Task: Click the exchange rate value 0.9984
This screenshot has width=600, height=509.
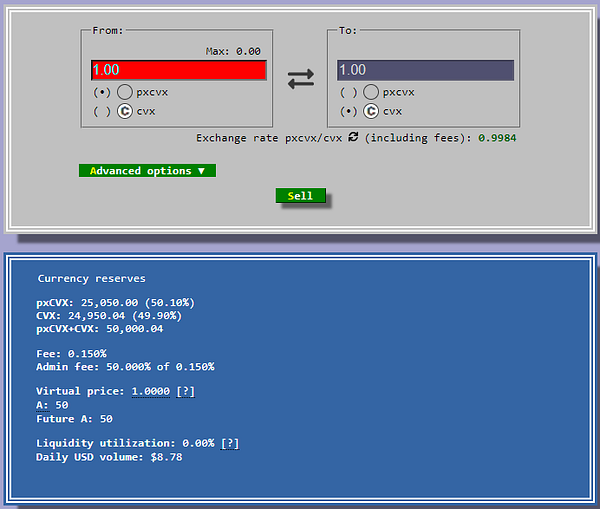Action: click(497, 138)
